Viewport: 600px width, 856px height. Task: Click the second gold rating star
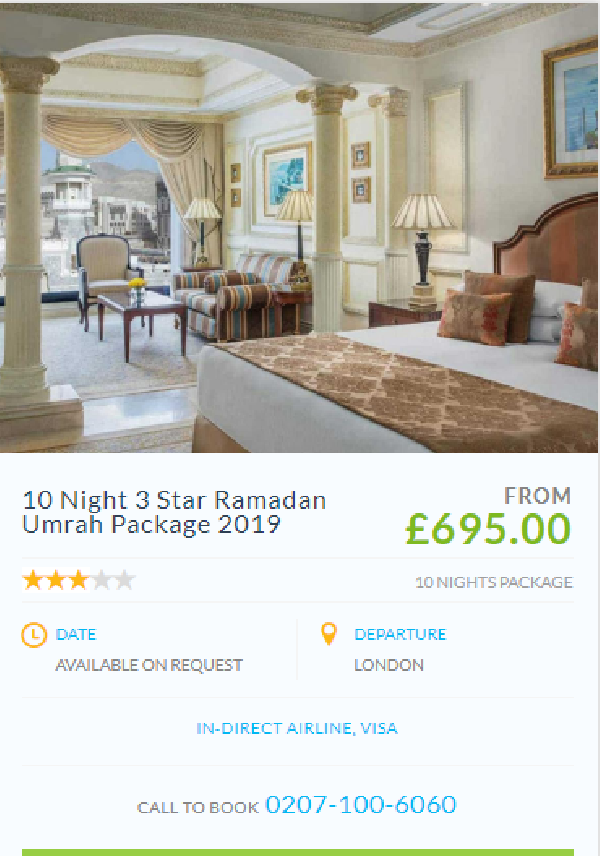[56, 580]
